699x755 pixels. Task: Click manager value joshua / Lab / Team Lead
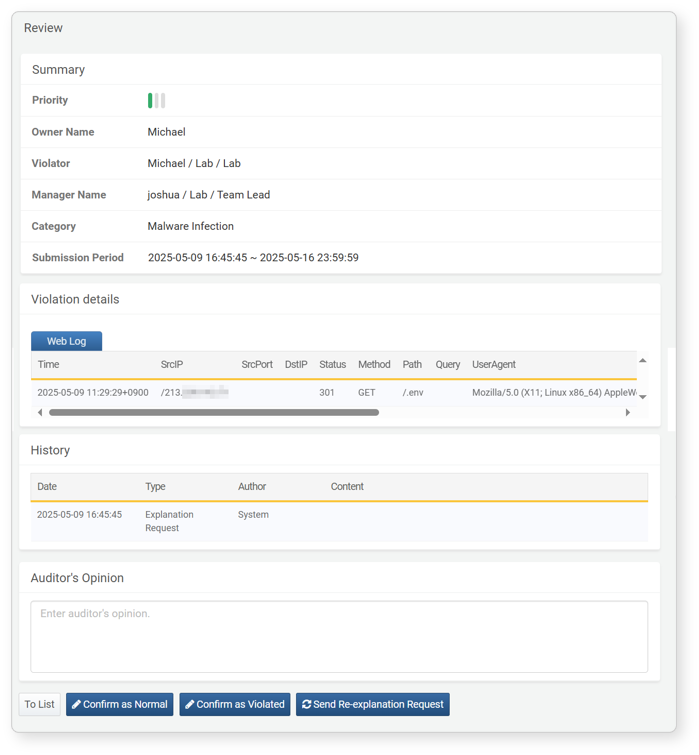[208, 195]
